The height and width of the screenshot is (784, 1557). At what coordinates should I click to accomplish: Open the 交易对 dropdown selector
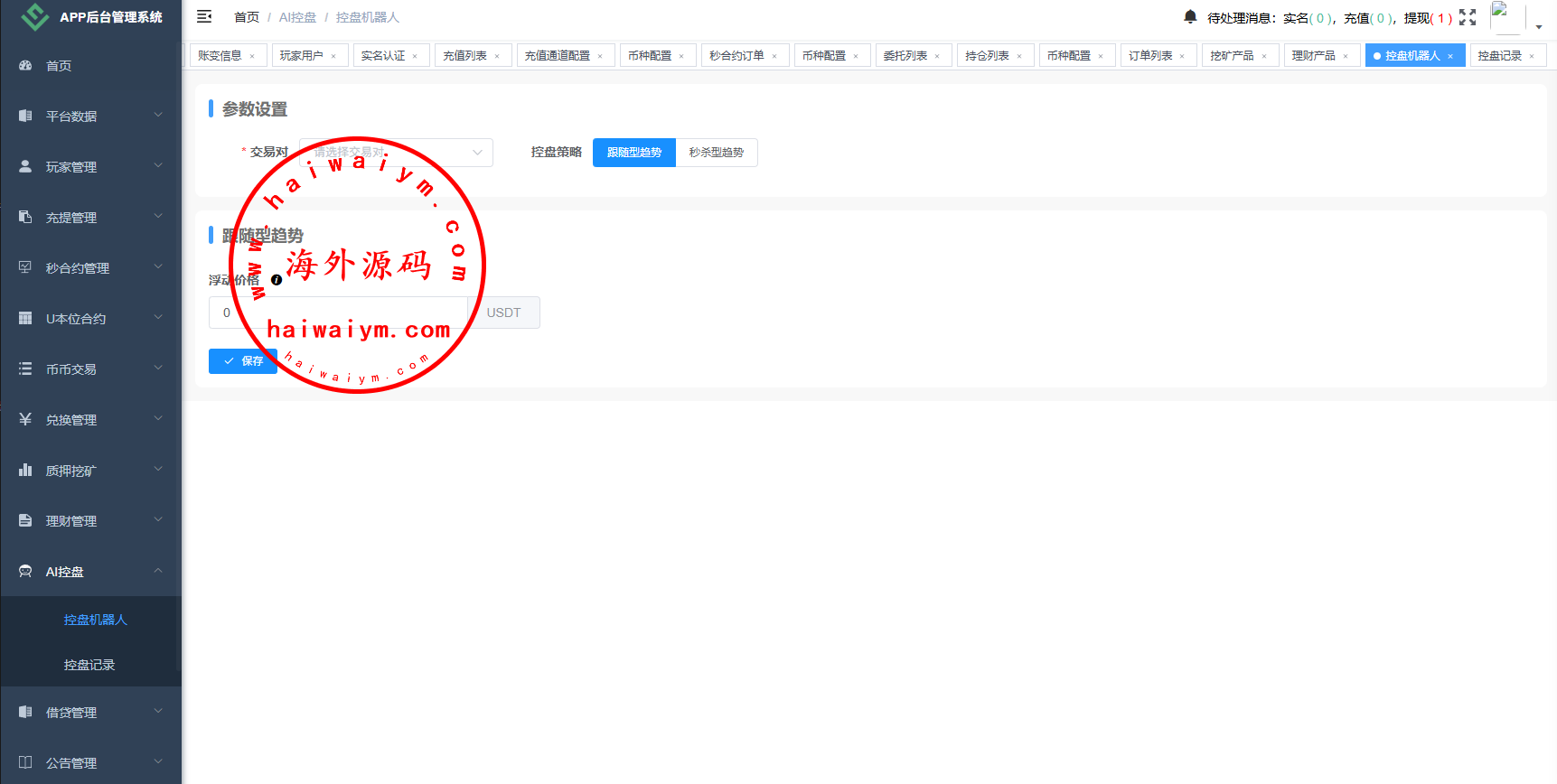(x=396, y=153)
